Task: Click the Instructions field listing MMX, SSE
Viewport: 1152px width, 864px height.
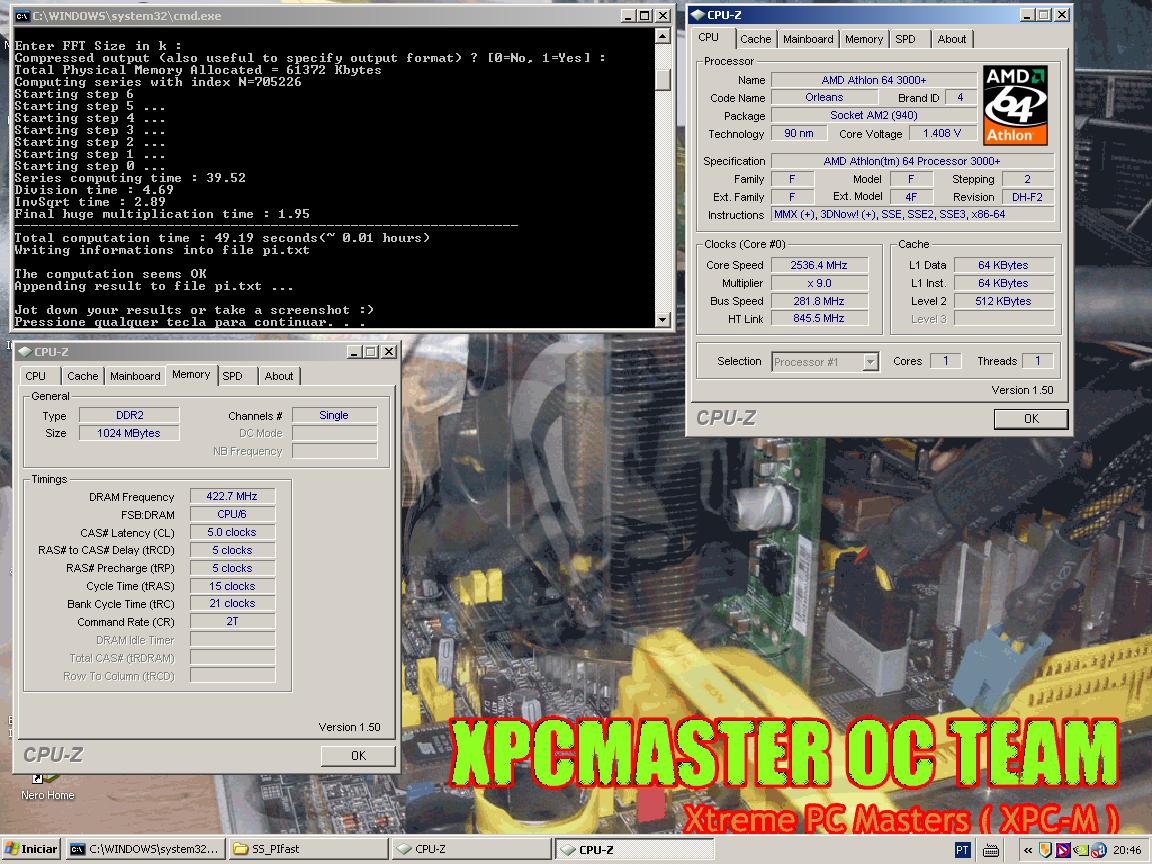Action: [x=912, y=215]
